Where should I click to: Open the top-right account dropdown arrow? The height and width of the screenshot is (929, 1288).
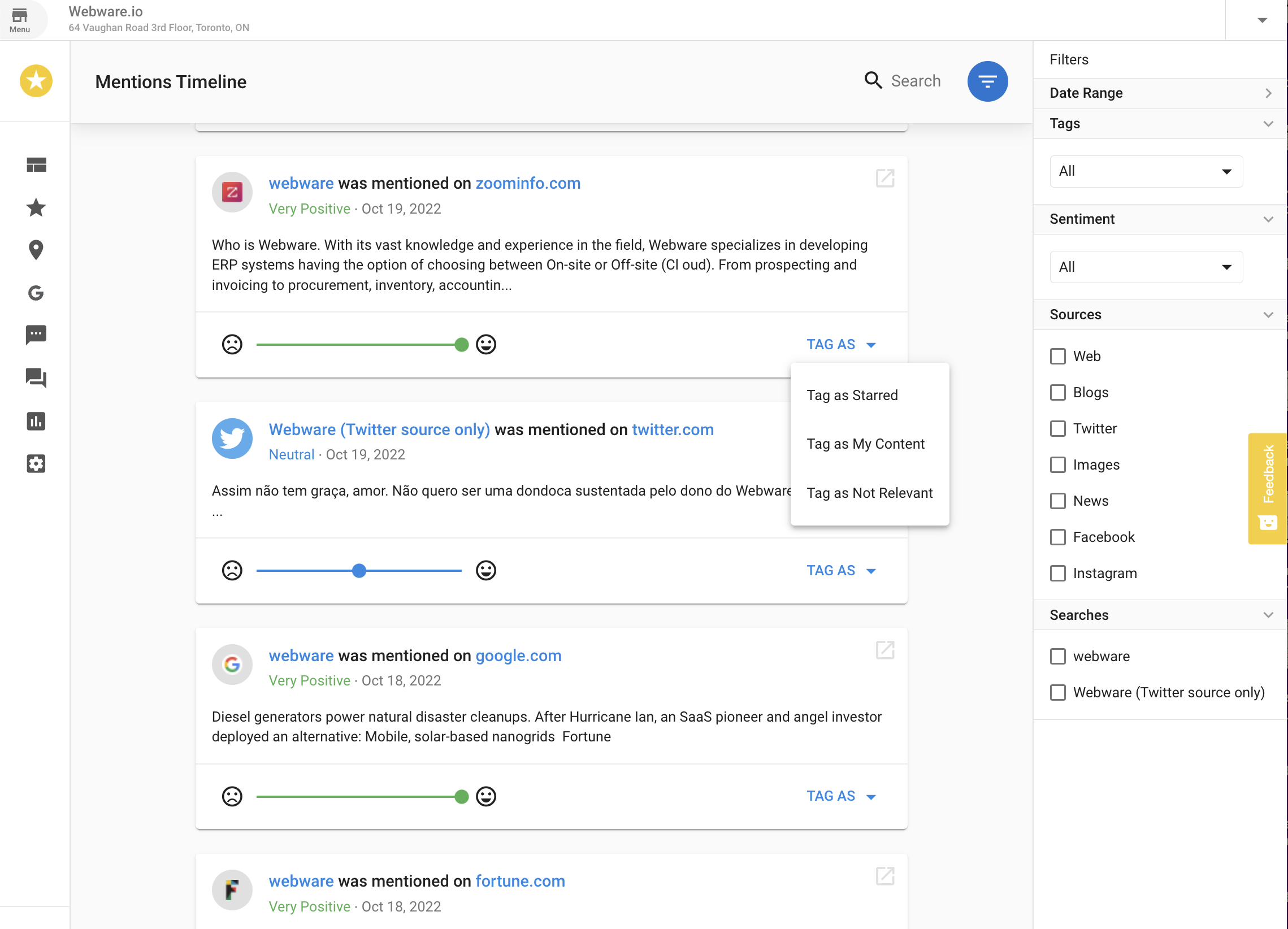pos(1262,20)
